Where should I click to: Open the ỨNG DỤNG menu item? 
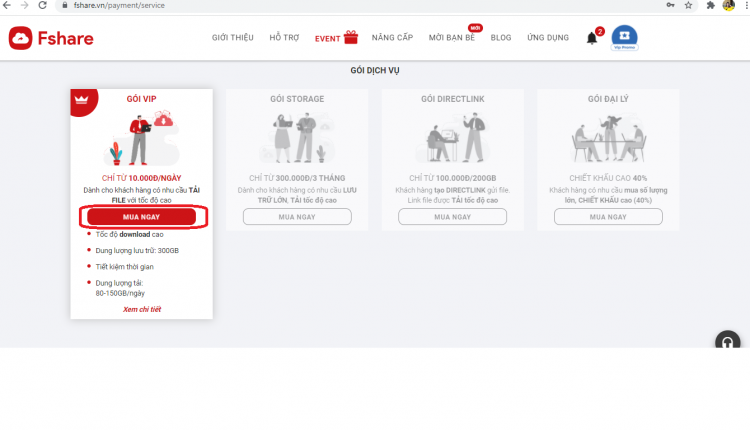548,37
